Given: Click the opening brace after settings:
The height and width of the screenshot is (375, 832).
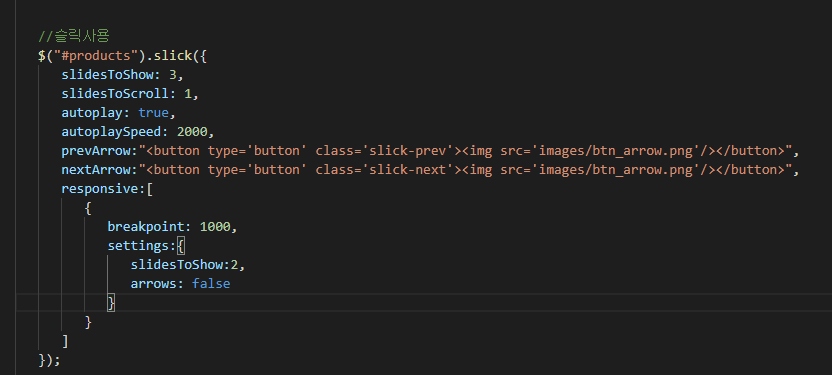Looking at the screenshot, I should (180, 246).
